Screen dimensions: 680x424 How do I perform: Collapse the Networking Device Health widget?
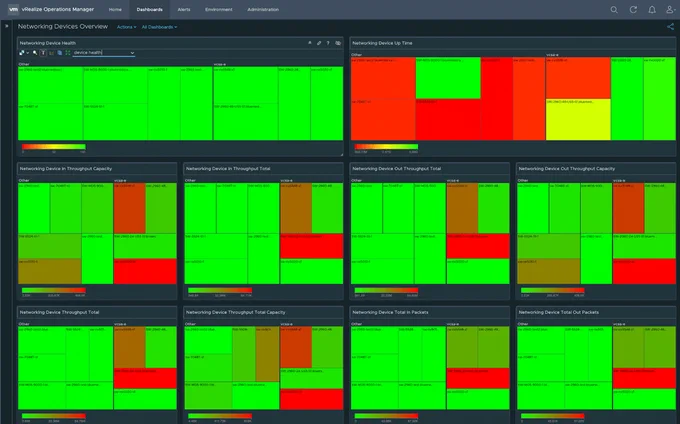click(310, 43)
